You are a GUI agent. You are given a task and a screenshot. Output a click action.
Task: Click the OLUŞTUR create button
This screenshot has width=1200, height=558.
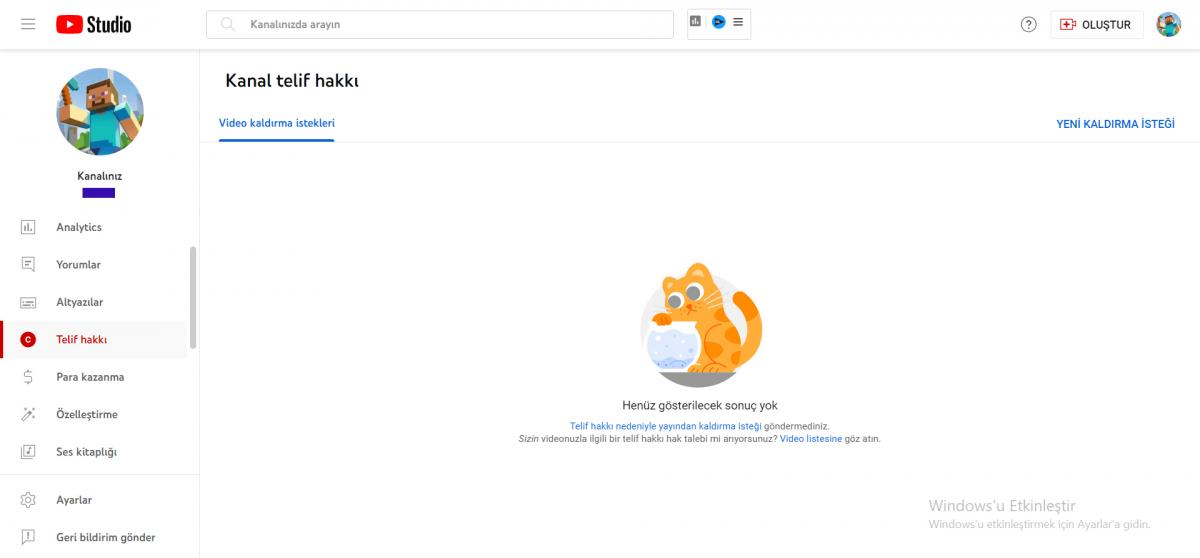(x=1097, y=25)
